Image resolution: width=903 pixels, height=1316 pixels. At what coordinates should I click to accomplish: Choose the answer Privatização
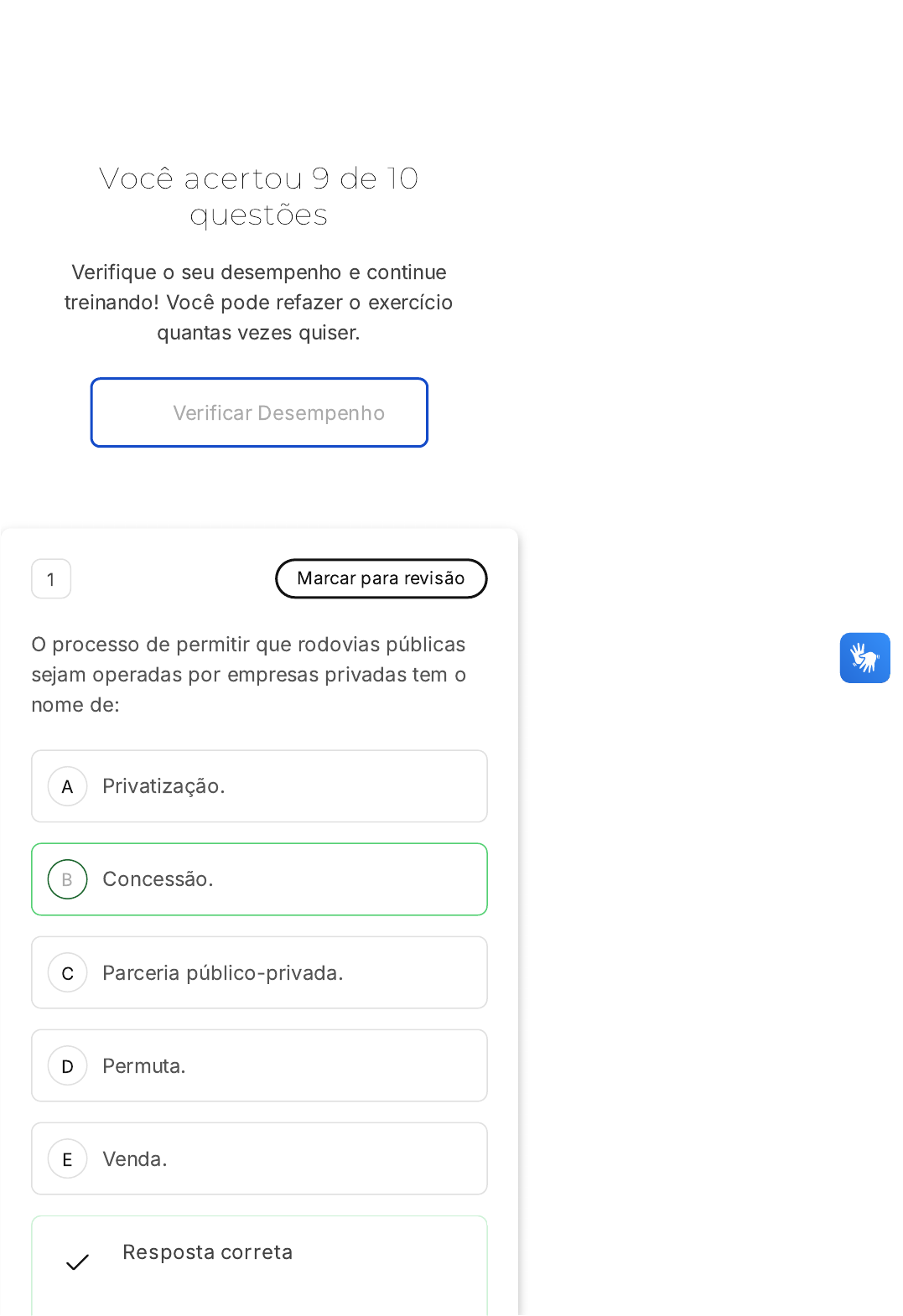click(x=163, y=786)
